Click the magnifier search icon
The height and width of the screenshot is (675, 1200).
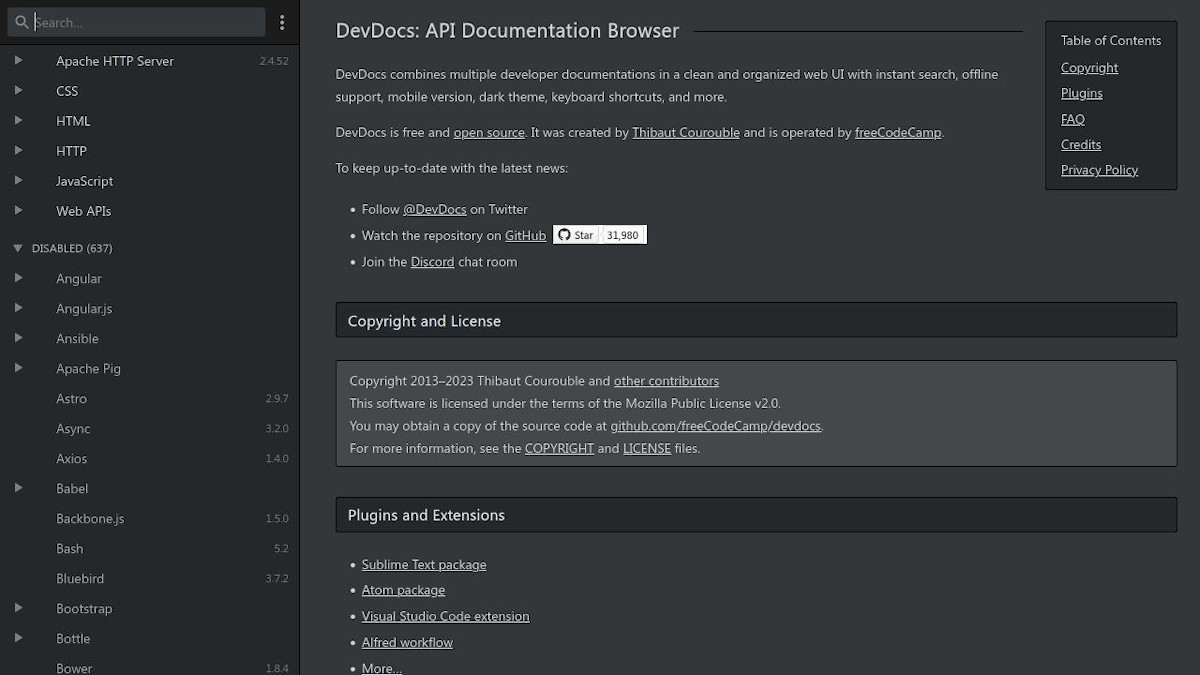21,22
